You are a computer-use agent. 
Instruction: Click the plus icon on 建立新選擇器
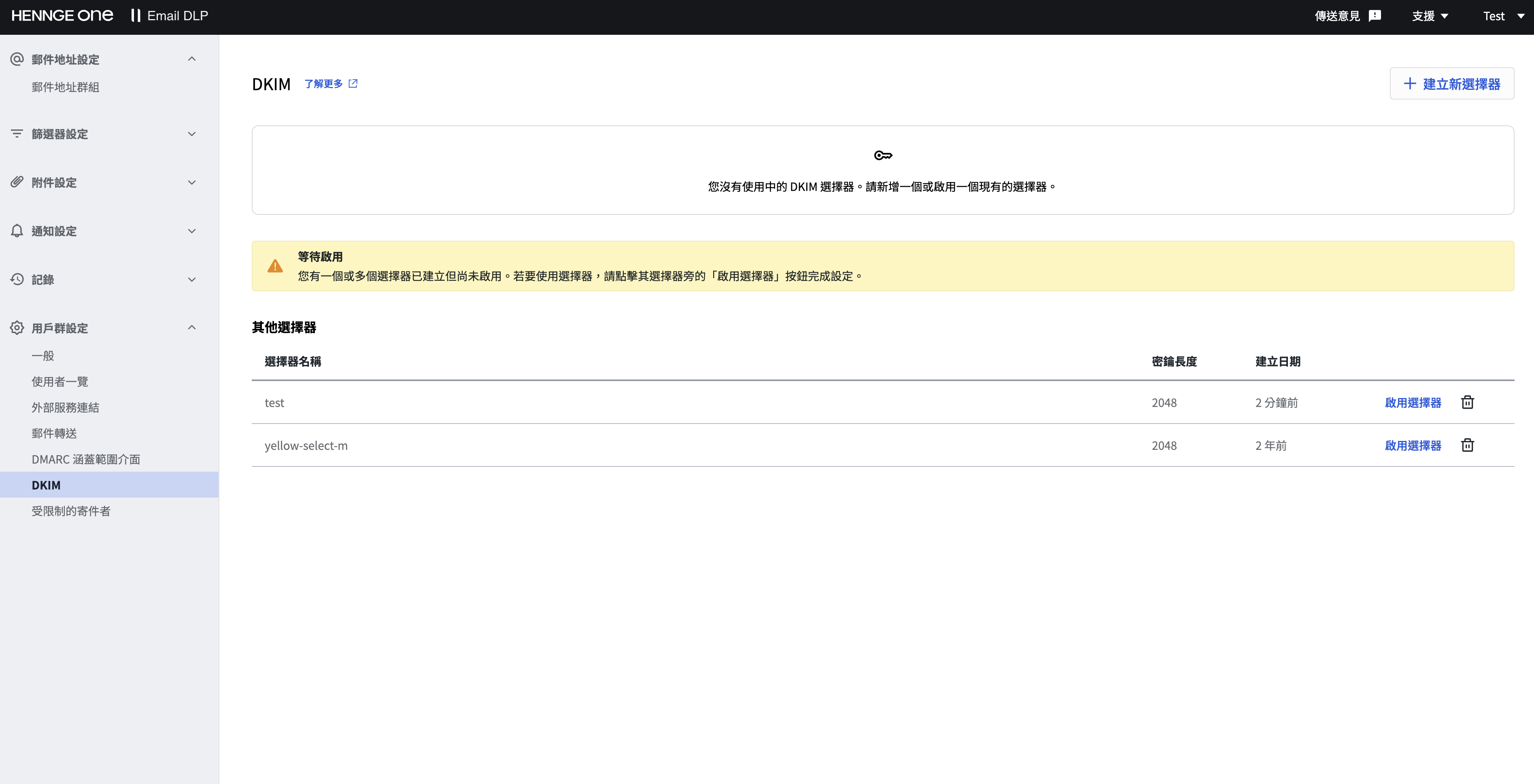(1410, 83)
